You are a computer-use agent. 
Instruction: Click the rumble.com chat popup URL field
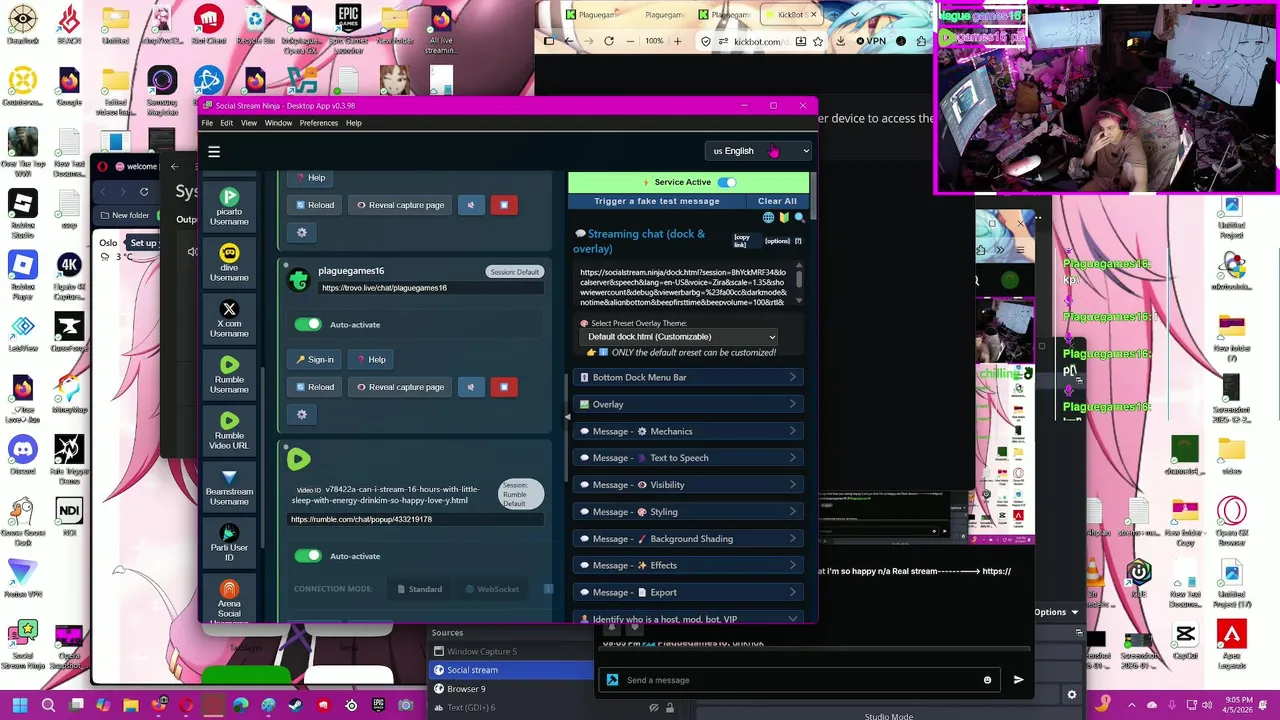tap(416, 519)
